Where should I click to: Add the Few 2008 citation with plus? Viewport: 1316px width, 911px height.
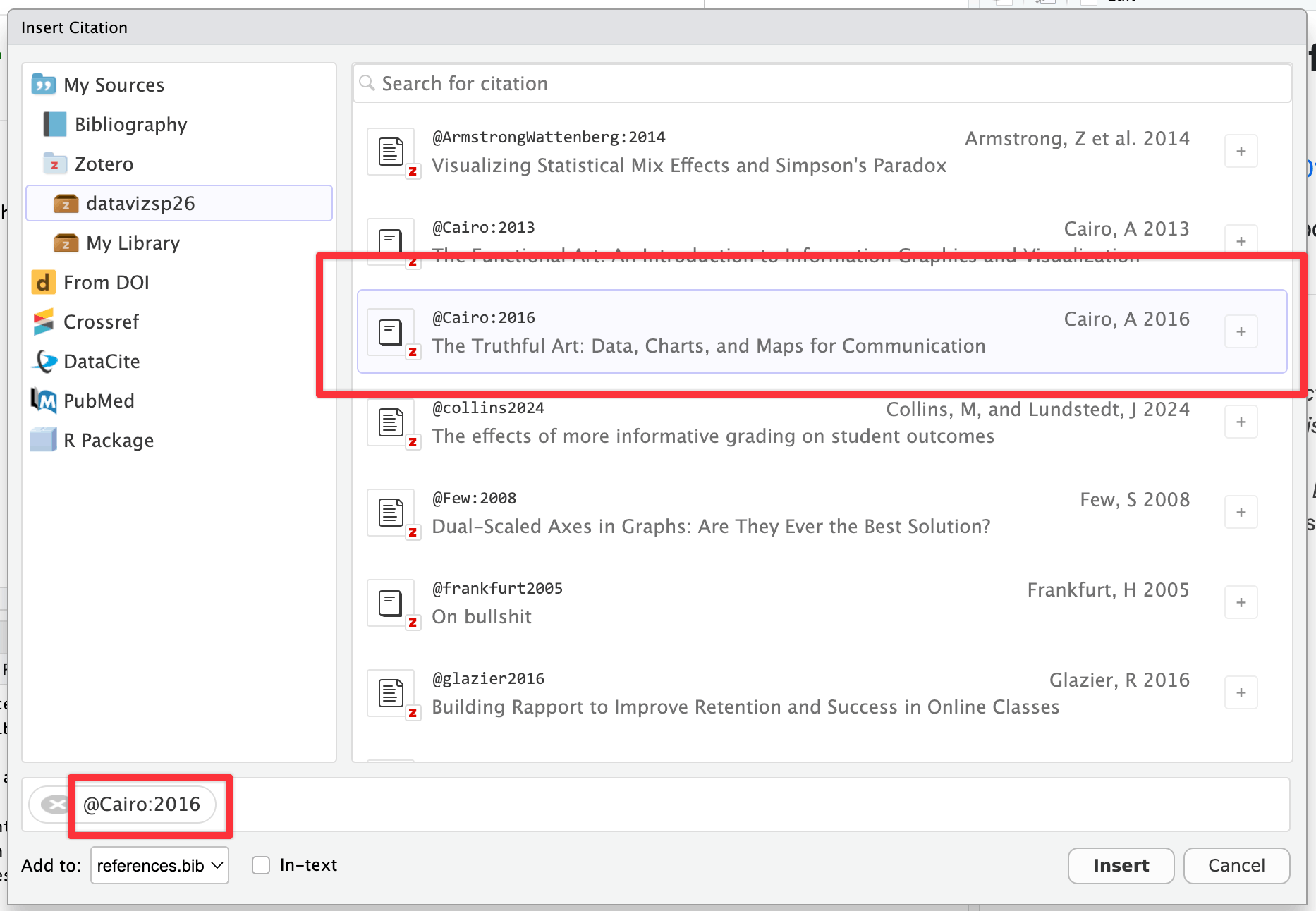point(1241,513)
